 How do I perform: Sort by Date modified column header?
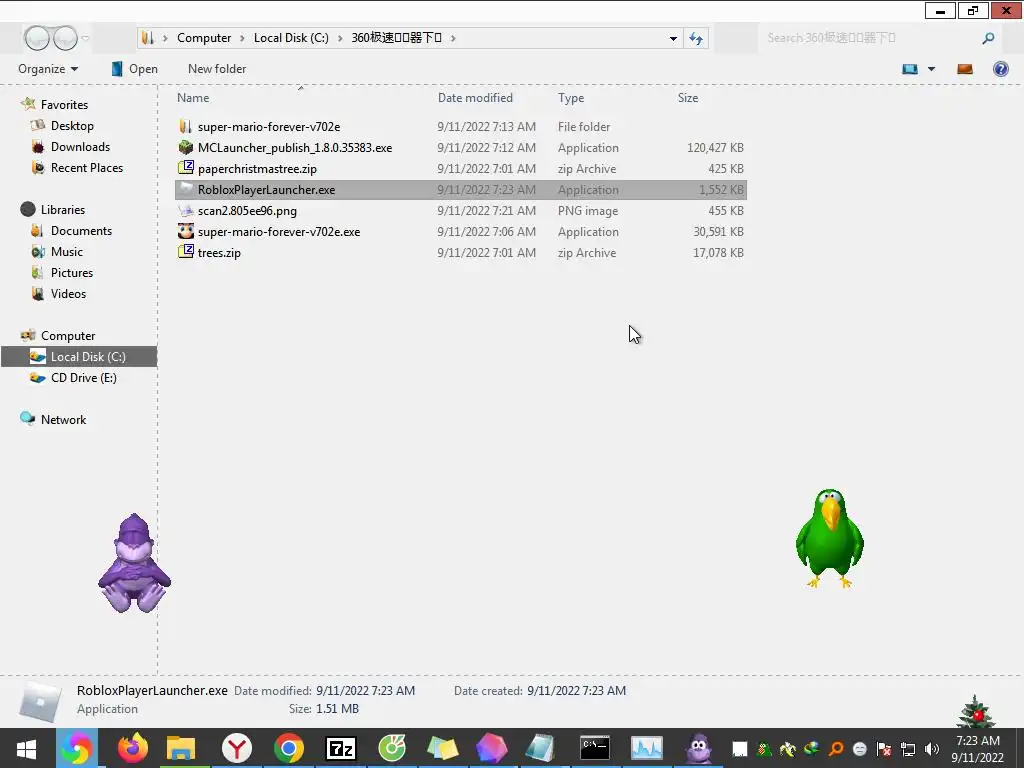pos(475,98)
